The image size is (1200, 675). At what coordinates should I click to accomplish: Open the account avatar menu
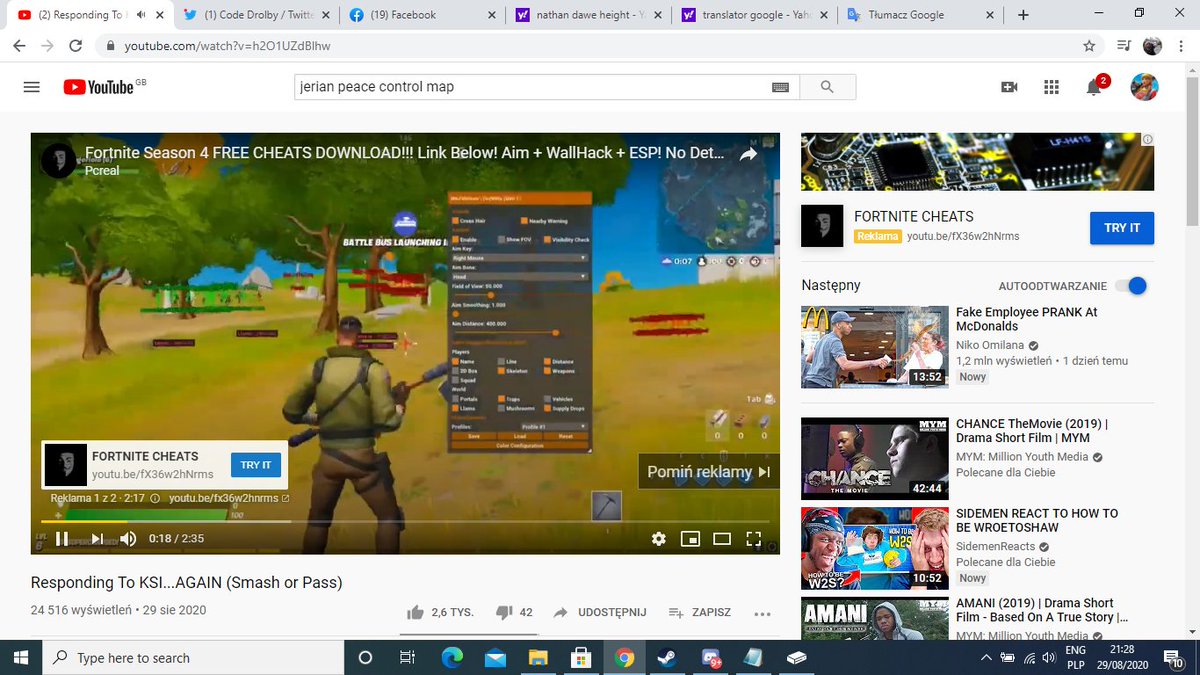click(x=1144, y=87)
